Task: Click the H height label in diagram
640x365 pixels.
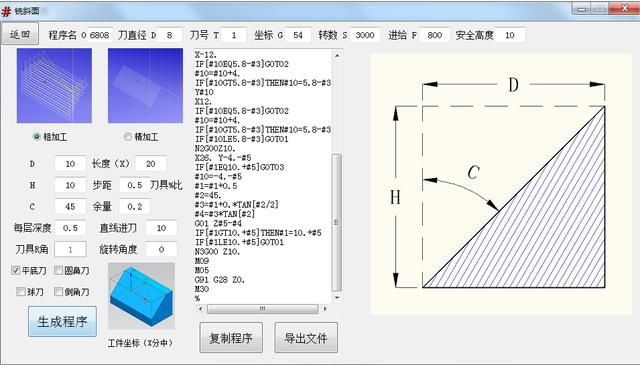Action: 395,197
